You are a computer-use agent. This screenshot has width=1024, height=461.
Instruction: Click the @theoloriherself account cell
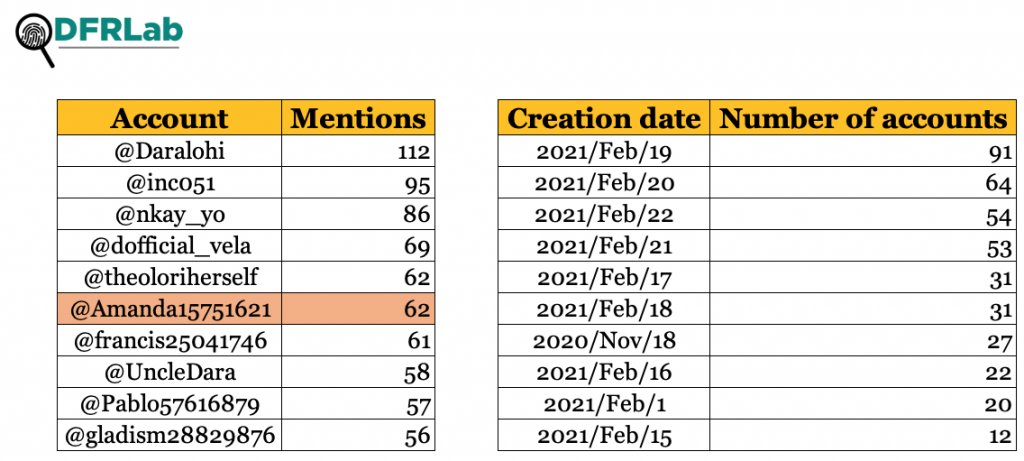click(169, 277)
